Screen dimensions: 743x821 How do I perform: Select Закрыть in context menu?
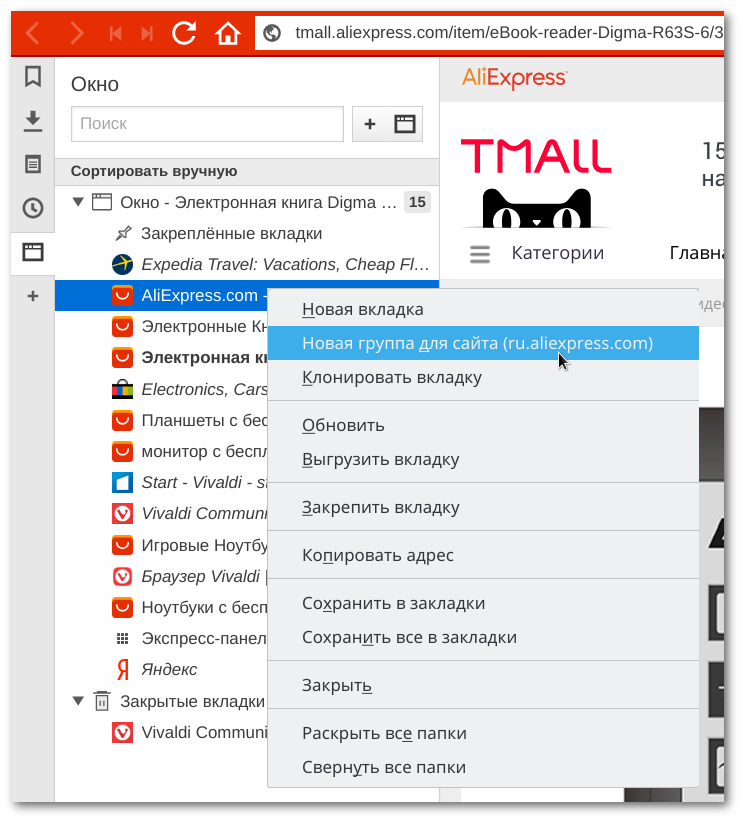(483, 685)
